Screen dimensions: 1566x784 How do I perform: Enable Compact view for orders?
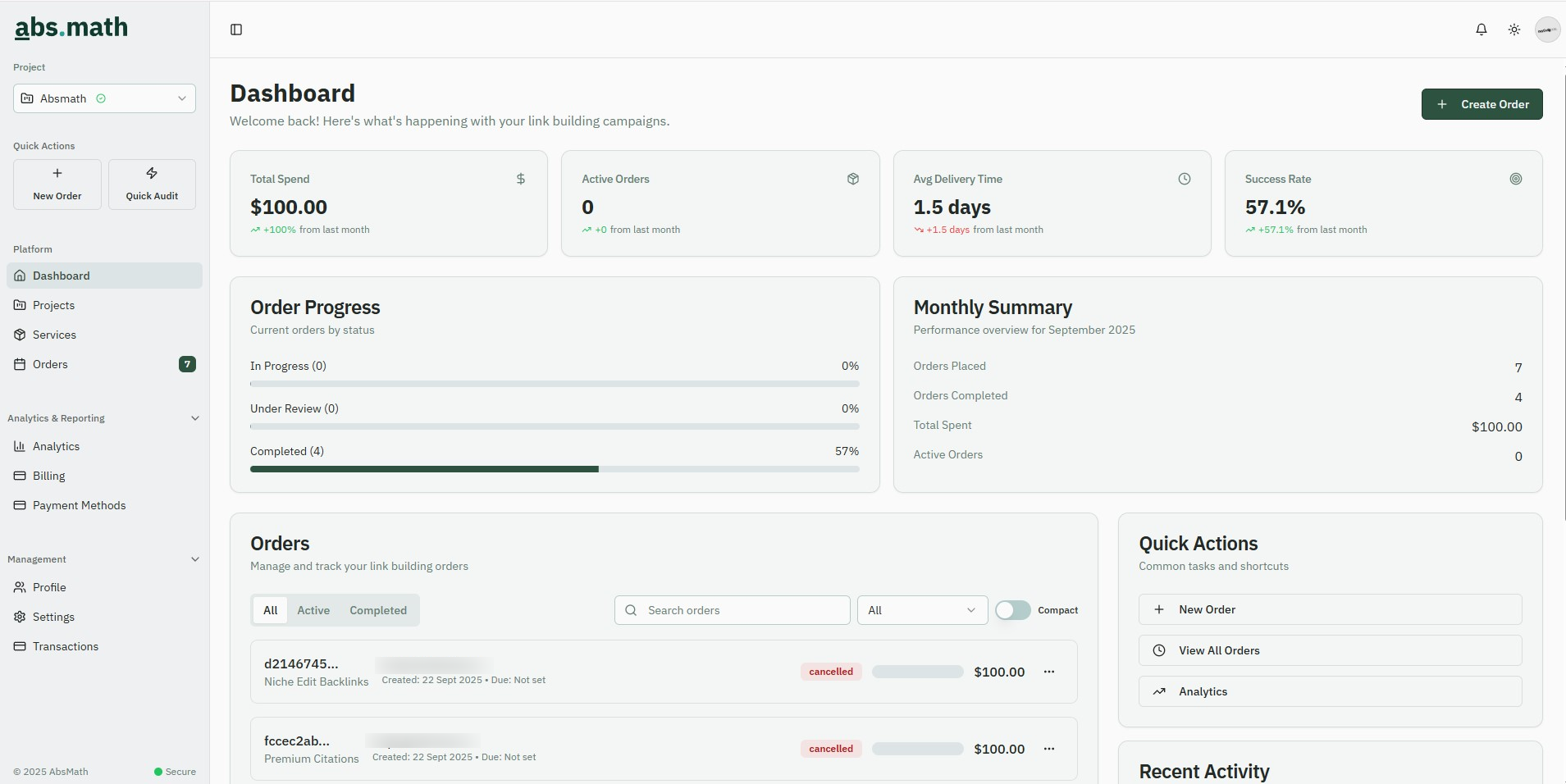1012,610
